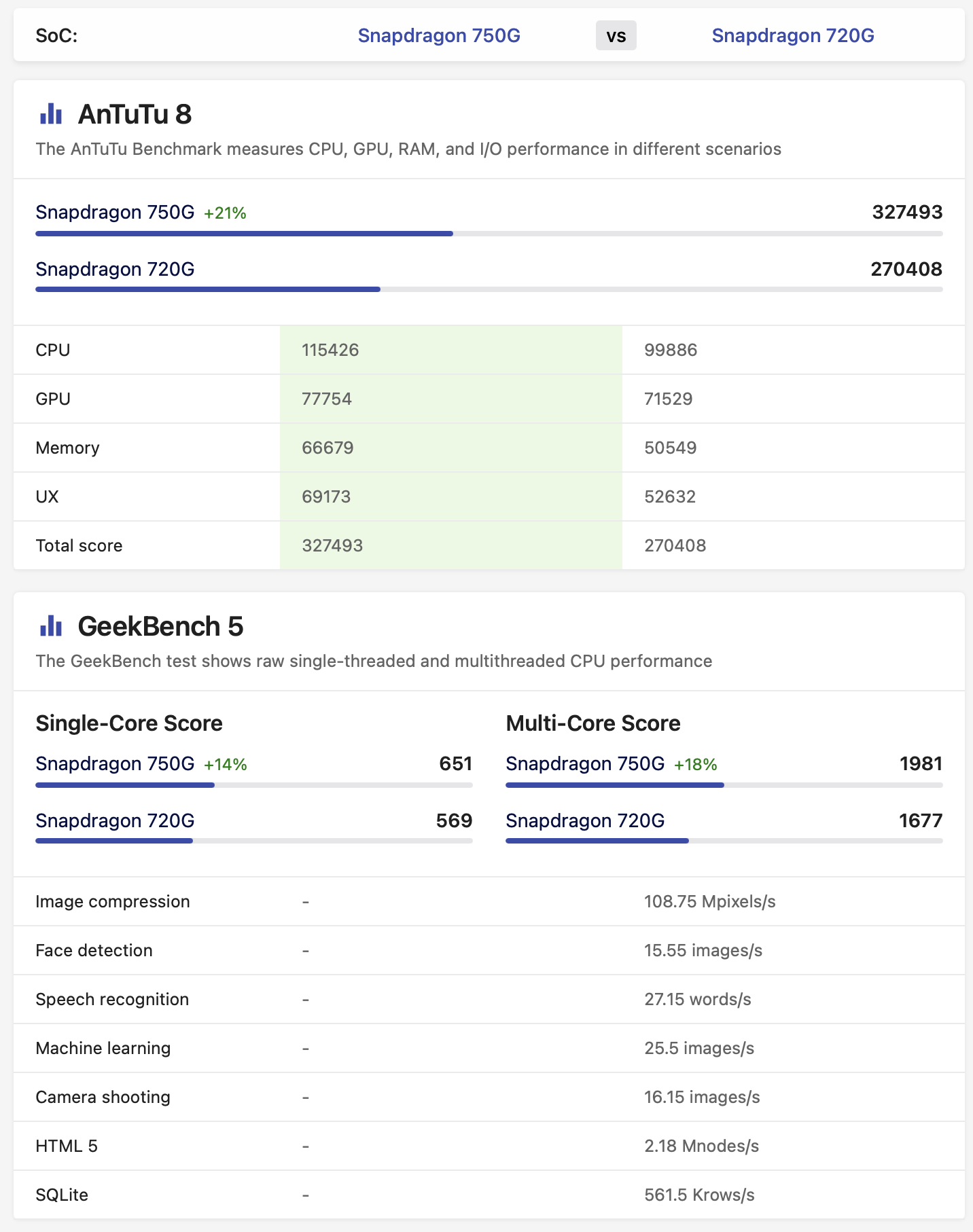Open Snapdragon 750G link under Multi-Core Score

pyautogui.click(x=585, y=764)
